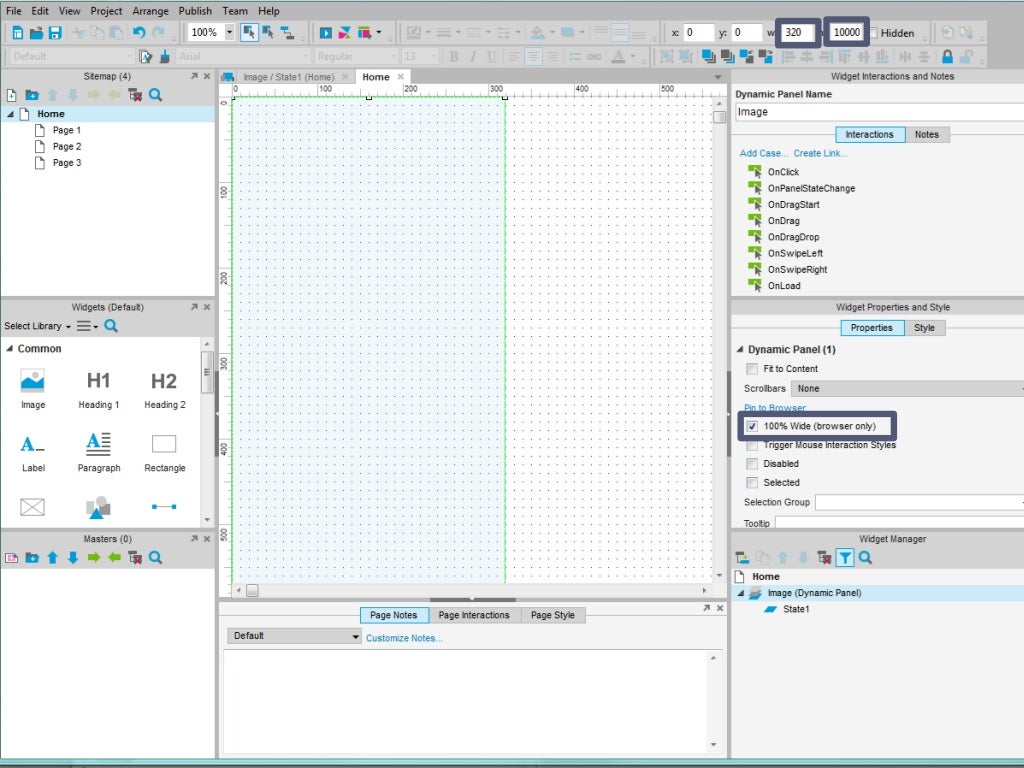Switch to the Style tab

[924, 328]
